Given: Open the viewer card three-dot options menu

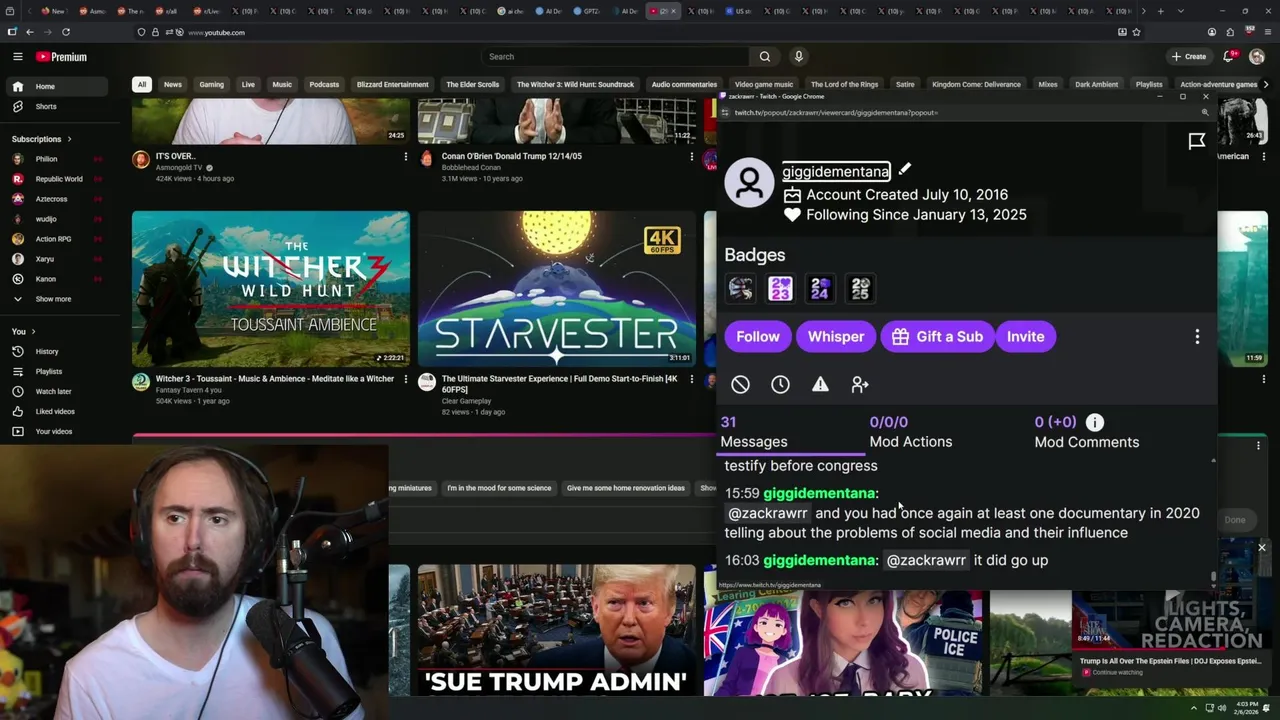Looking at the screenshot, I should [x=1197, y=337].
